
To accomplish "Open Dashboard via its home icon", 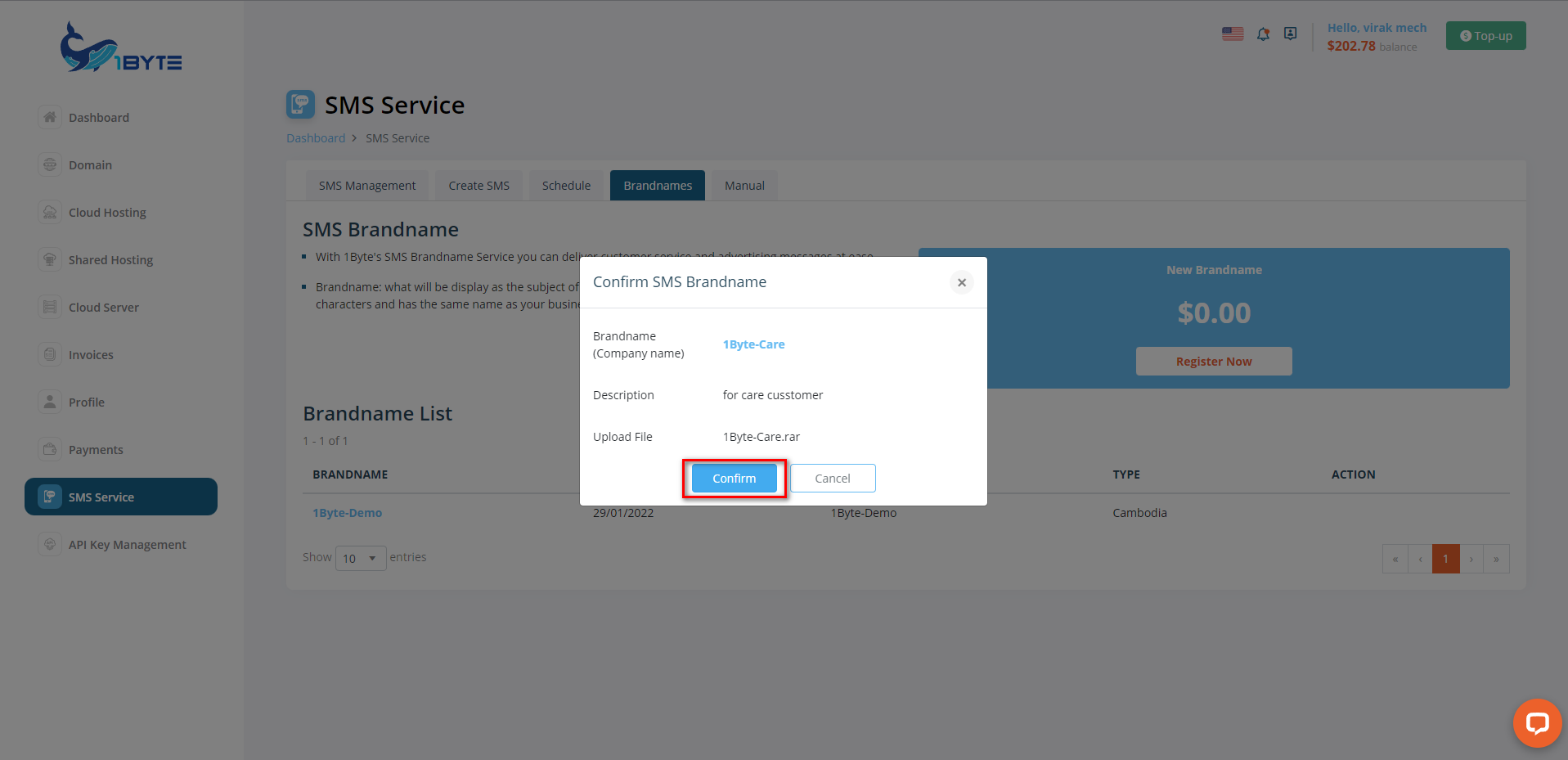I will click(x=50, y=117).
